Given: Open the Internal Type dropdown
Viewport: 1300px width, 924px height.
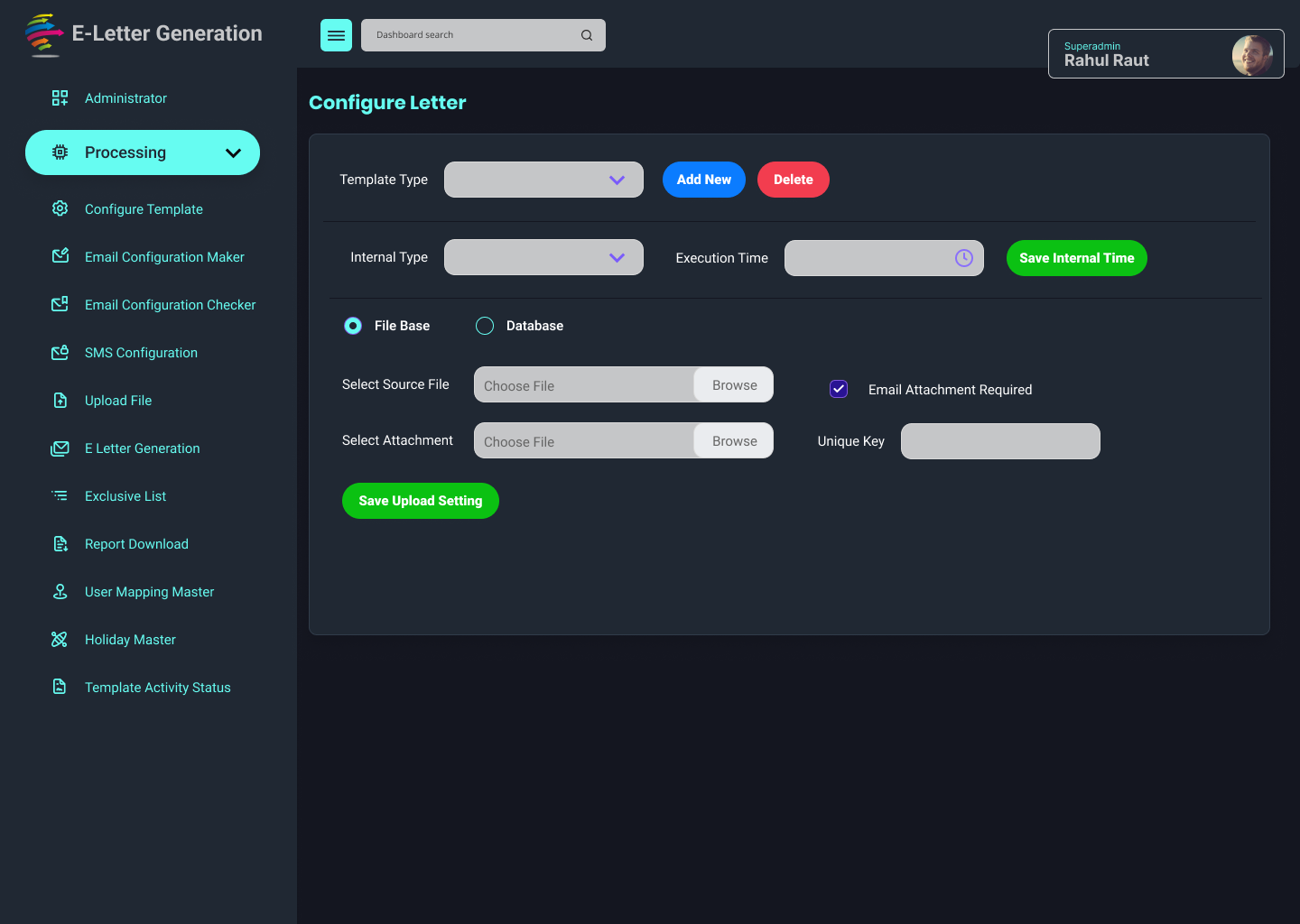Looking at the screenshot, I should pos(543,257).
